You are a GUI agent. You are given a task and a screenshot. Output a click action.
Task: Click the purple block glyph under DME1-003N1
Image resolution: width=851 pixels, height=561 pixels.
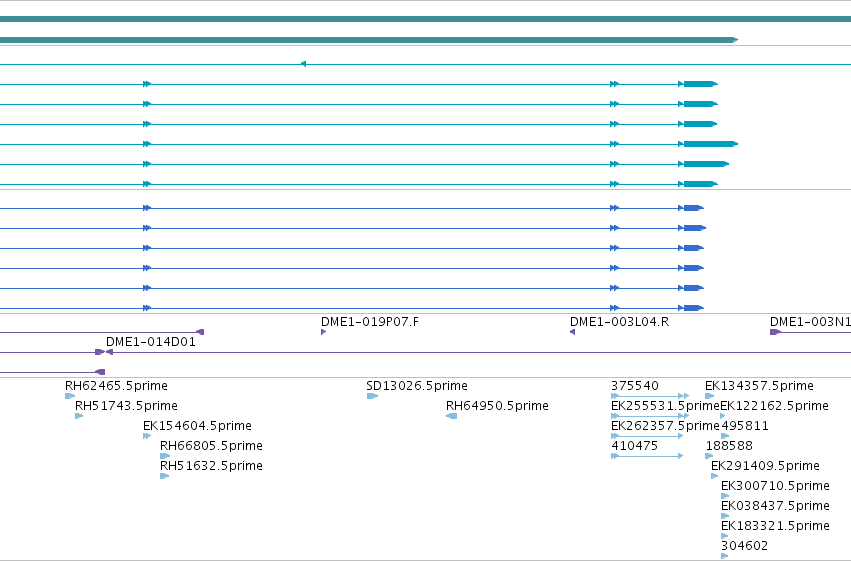click(x=776, y=332)
